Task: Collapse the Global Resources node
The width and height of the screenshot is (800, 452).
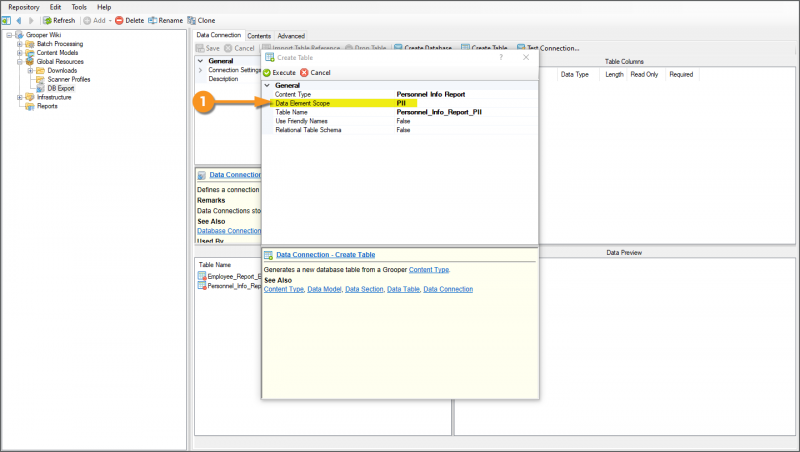Action: pyautogui.click(x=19, y=62)
